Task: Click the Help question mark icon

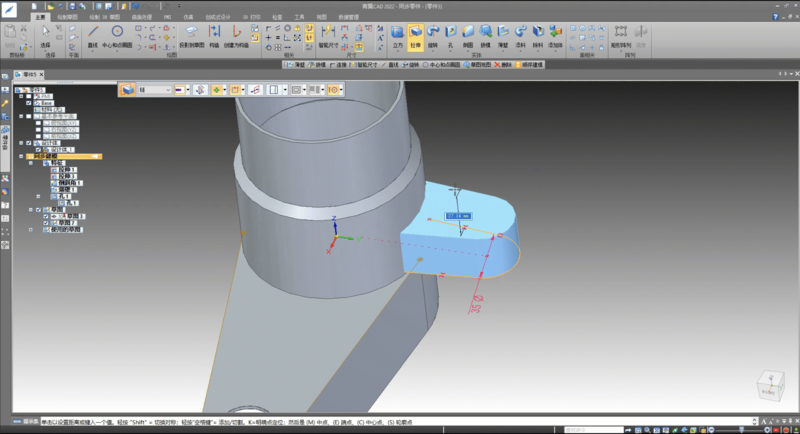Action: [776, 17]
